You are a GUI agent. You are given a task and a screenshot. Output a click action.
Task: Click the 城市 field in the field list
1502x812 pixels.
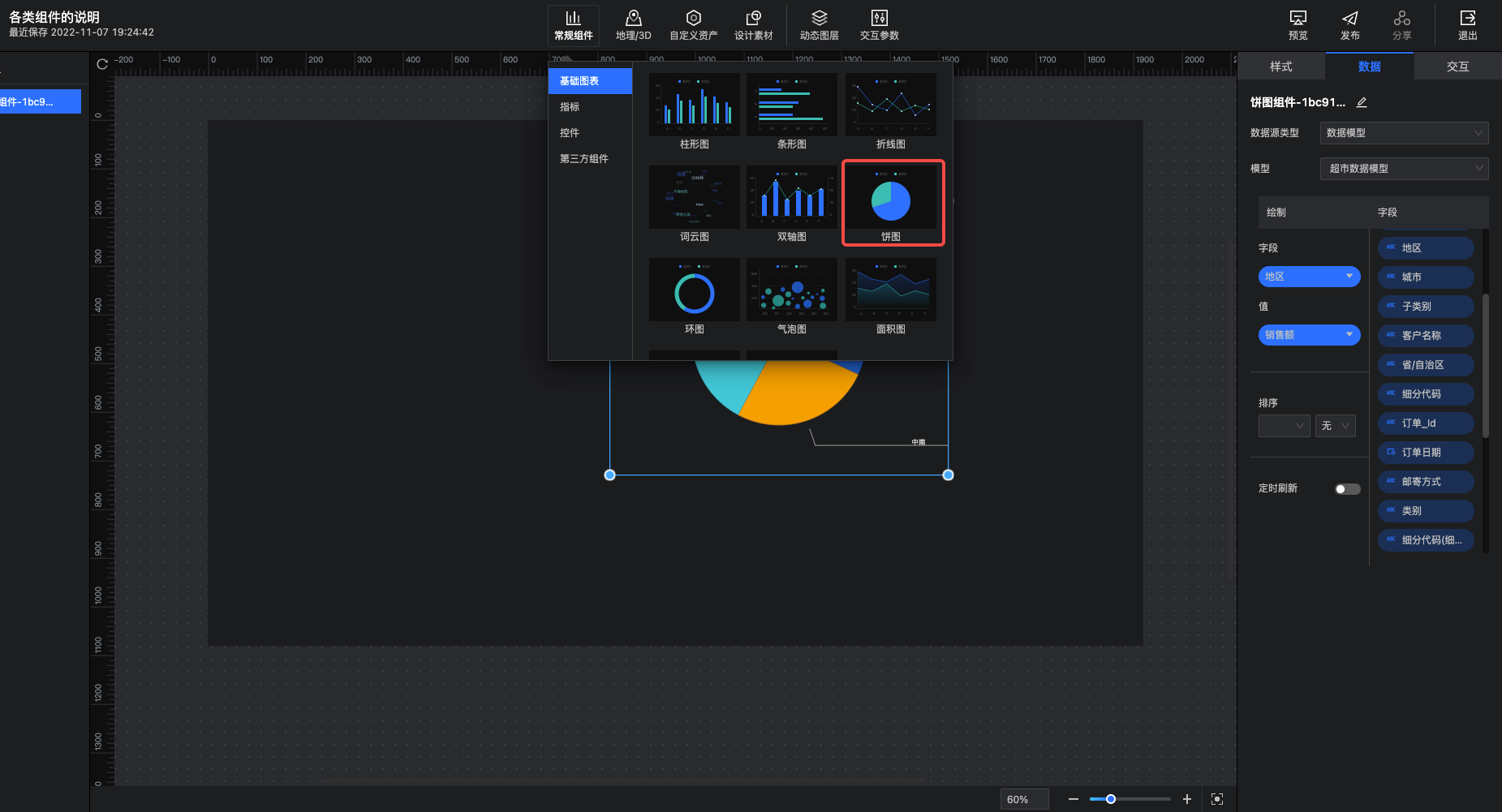pyautogui.click(x=1426, y=277)
